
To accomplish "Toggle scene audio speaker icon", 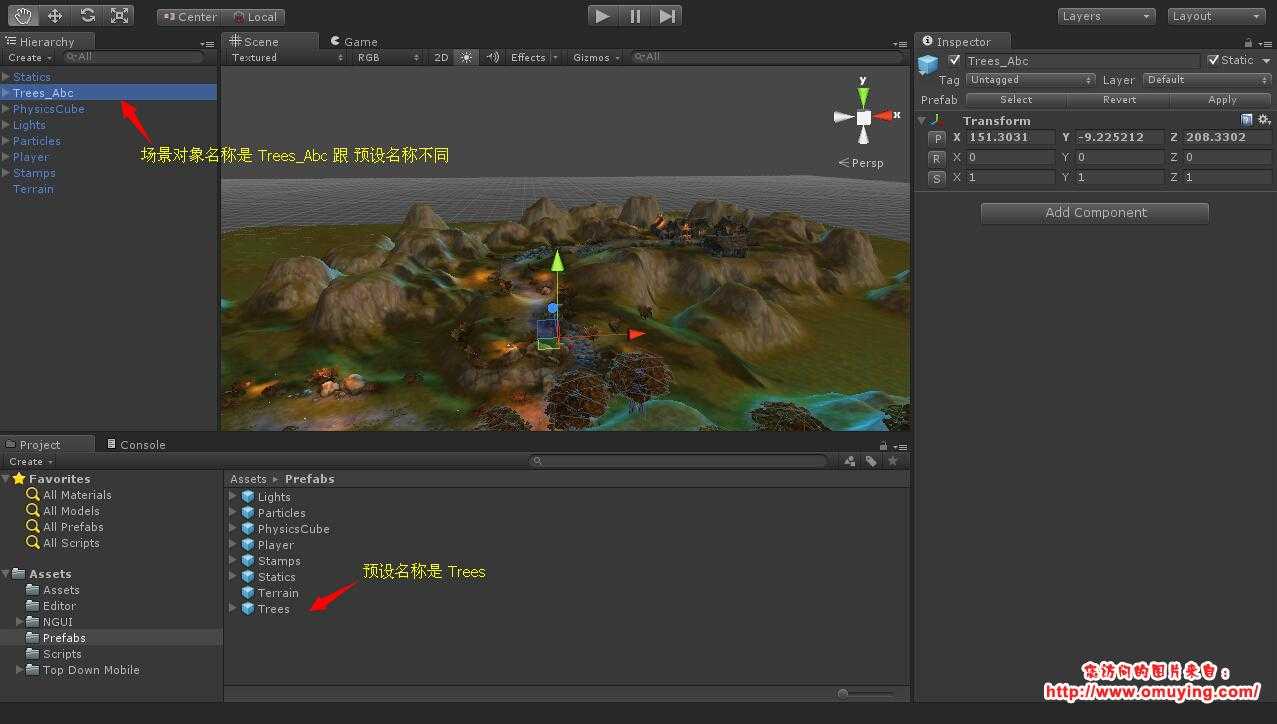I will tap(492, 58).
